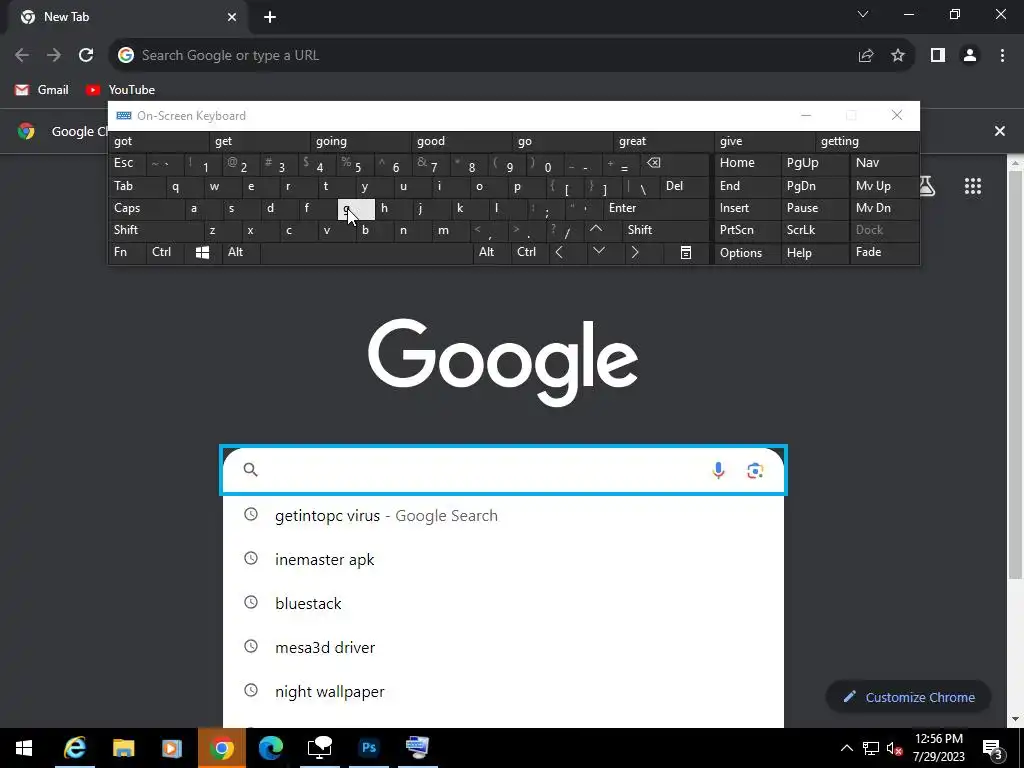Open Chrome's three-dot menu
The image size is (1024, 768).
(x=1002, y=56)
